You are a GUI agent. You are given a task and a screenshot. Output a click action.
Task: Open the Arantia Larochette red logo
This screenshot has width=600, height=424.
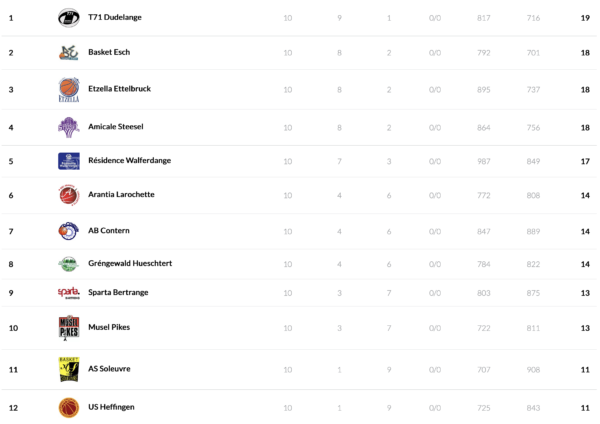tap(68, 195)
